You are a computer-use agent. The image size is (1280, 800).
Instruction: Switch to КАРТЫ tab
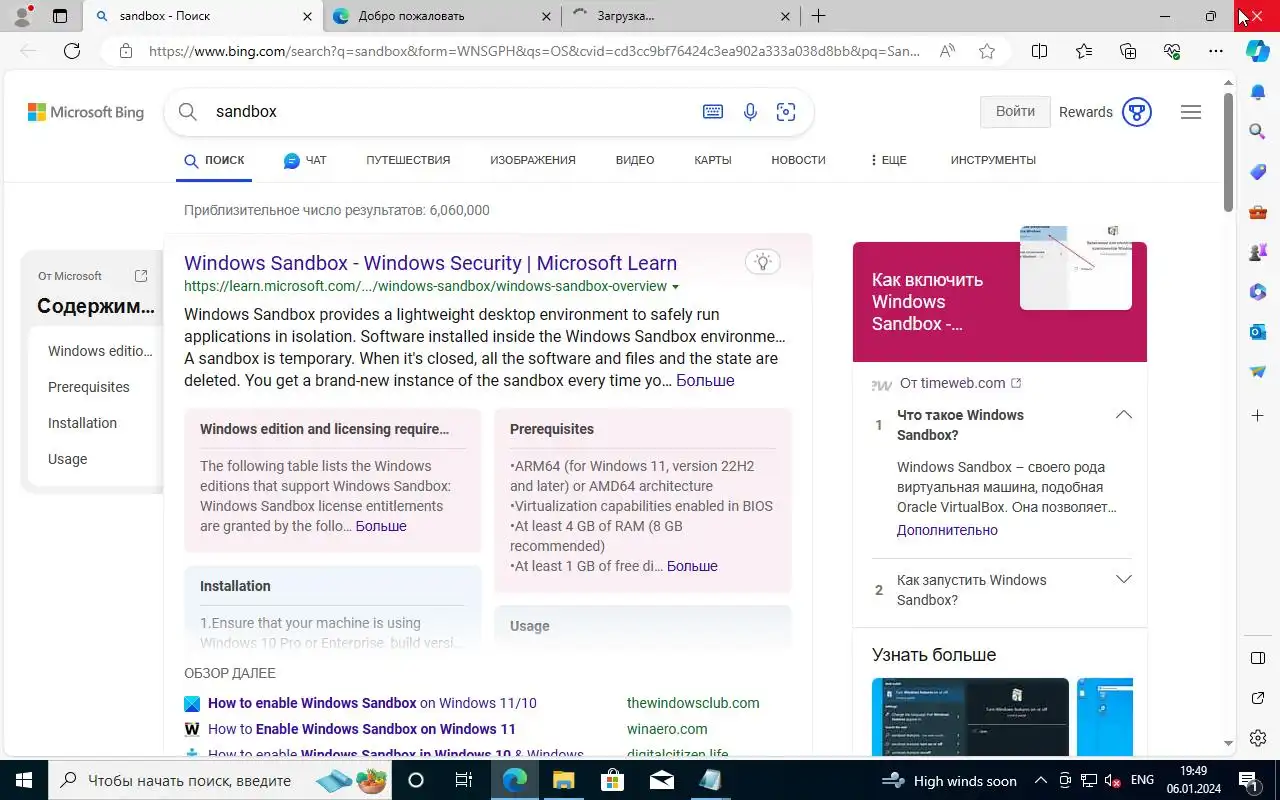tap(713, 160)
